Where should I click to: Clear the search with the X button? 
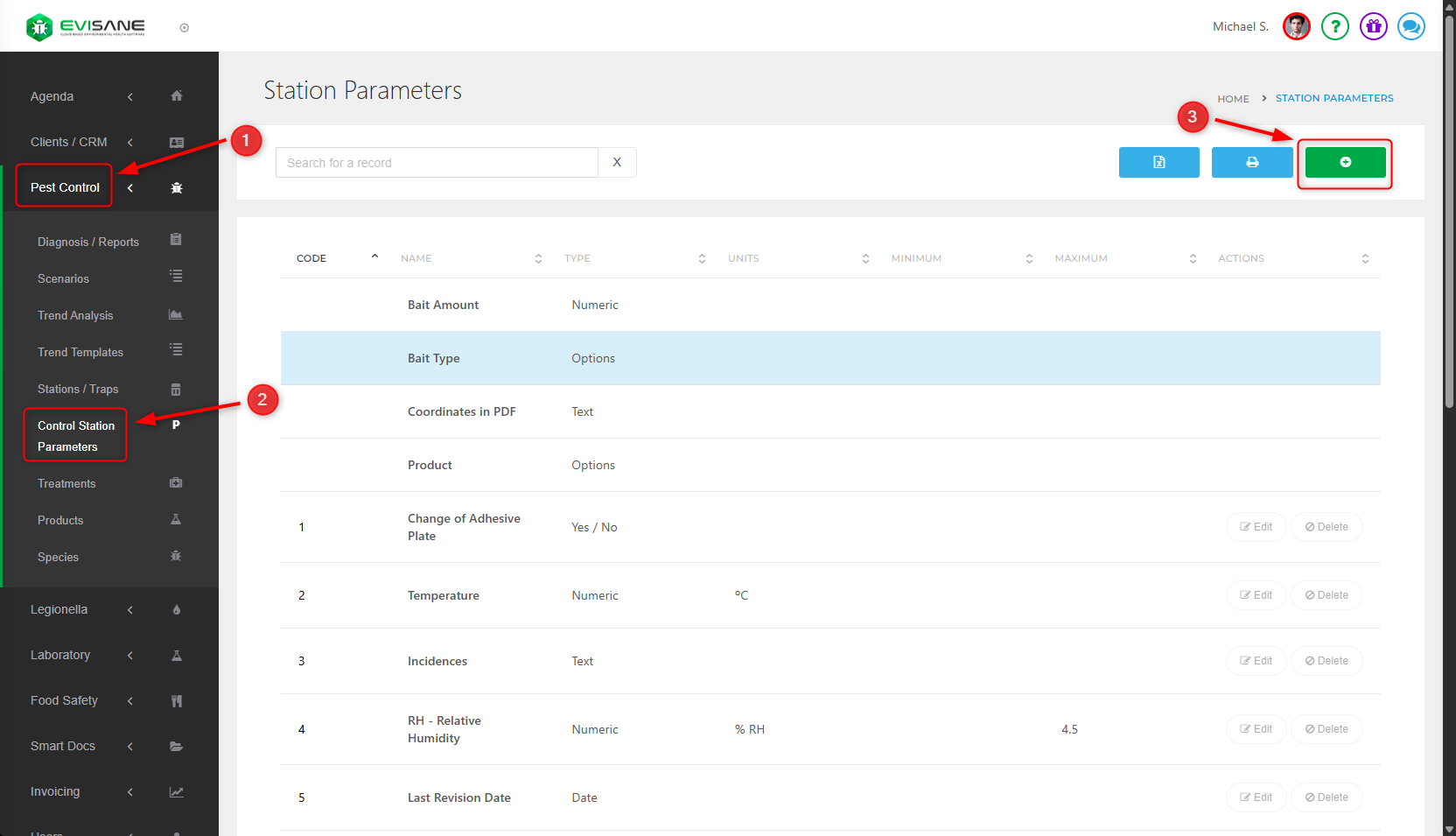point(617,162)
